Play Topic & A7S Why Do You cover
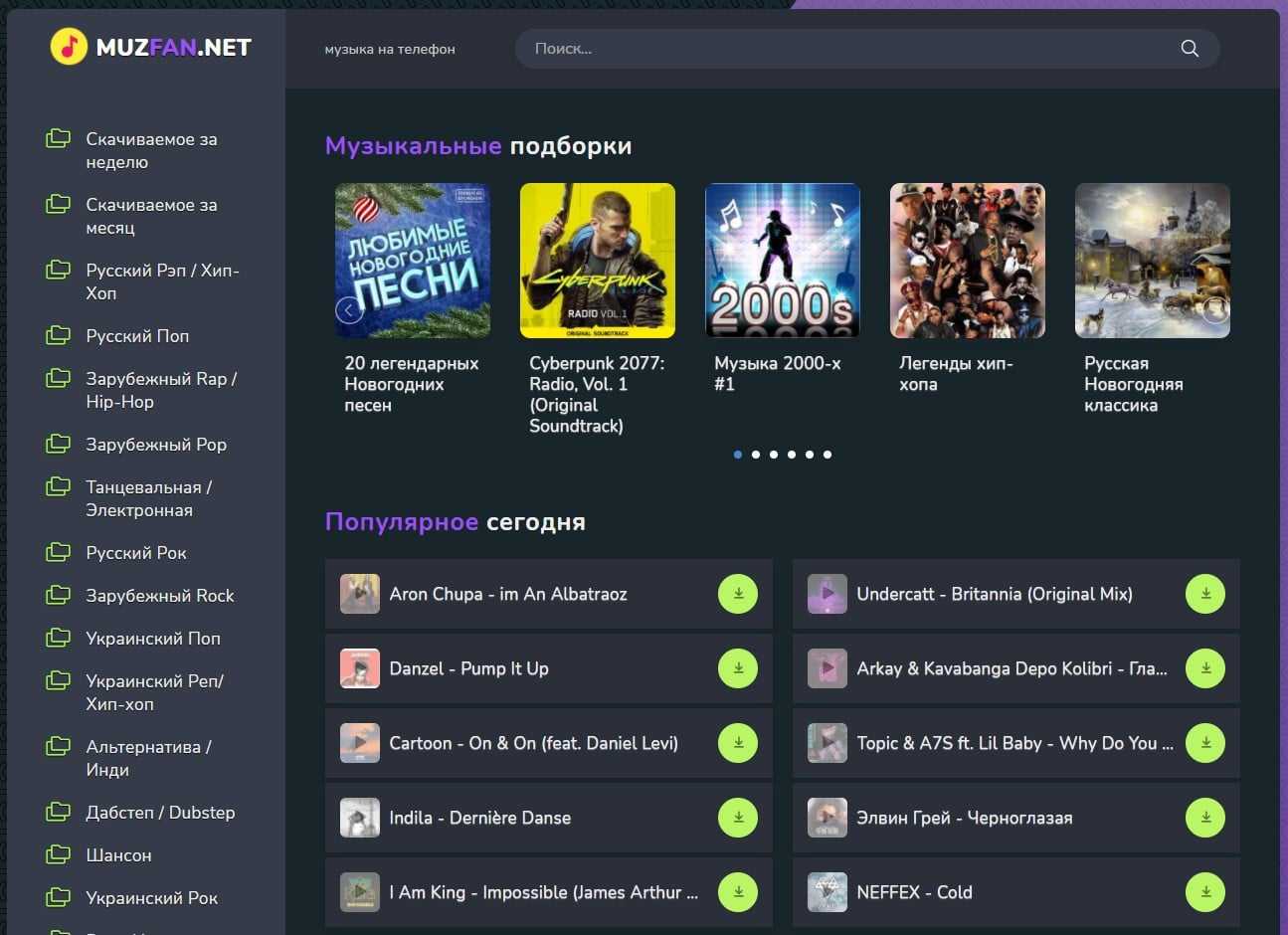This screenshot has width=1288, height=935. coord(828,743)
